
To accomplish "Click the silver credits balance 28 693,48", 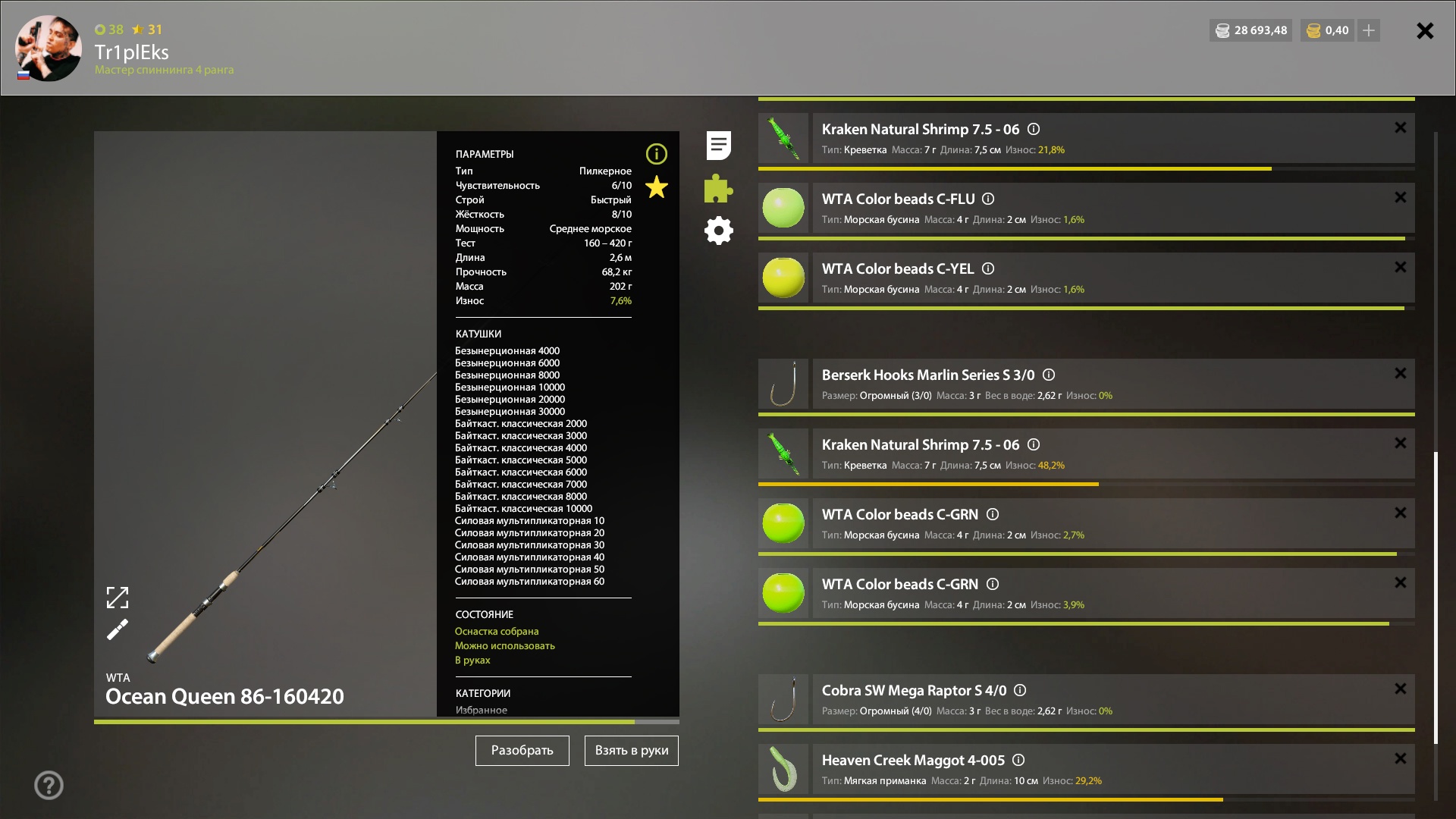I will click(1250, 30).
